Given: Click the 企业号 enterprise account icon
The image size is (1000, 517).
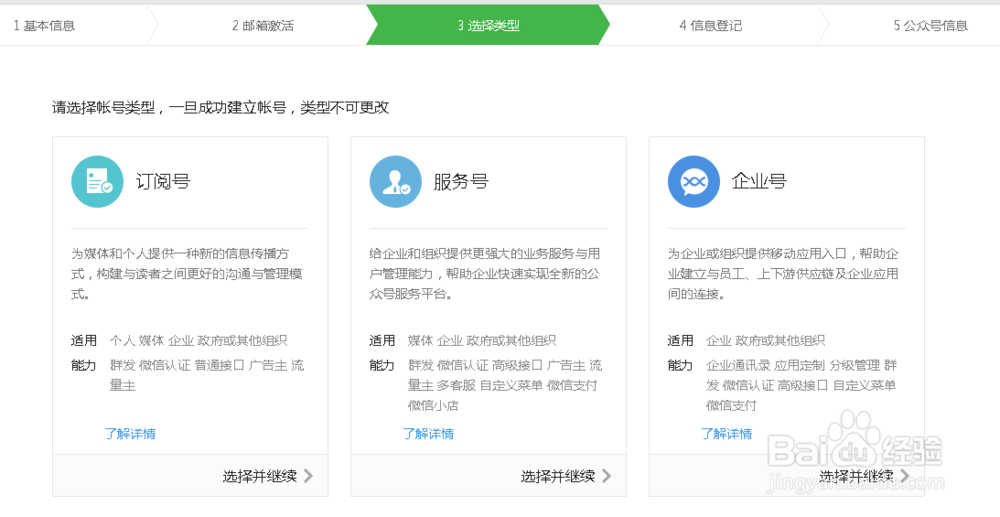Looking at the screenshot, I should click(x=694, y=182).
